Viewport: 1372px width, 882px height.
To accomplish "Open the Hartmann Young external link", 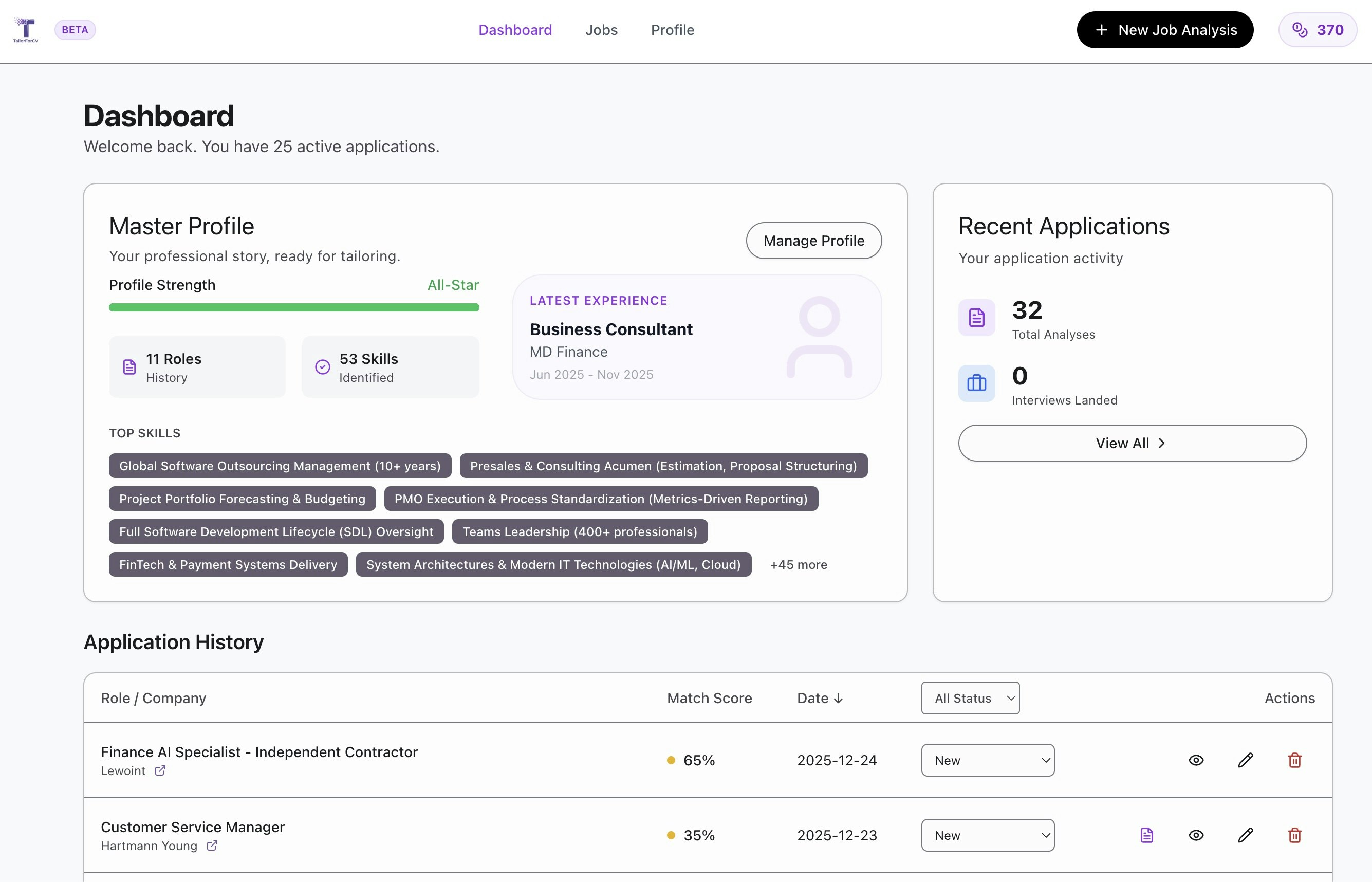I will coord(212,846).
